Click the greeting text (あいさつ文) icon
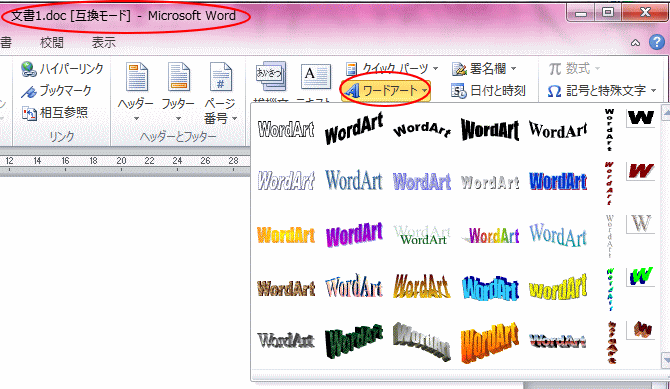This screenshot has width=670, height=389. pos(270,77)
